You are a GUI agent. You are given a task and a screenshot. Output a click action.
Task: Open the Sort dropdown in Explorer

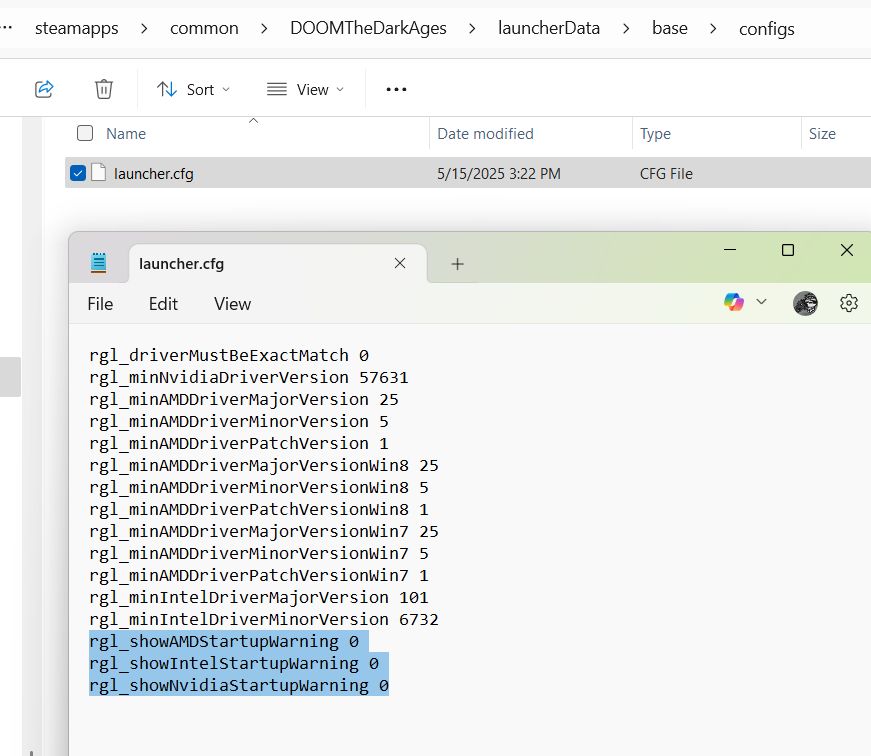193,89
